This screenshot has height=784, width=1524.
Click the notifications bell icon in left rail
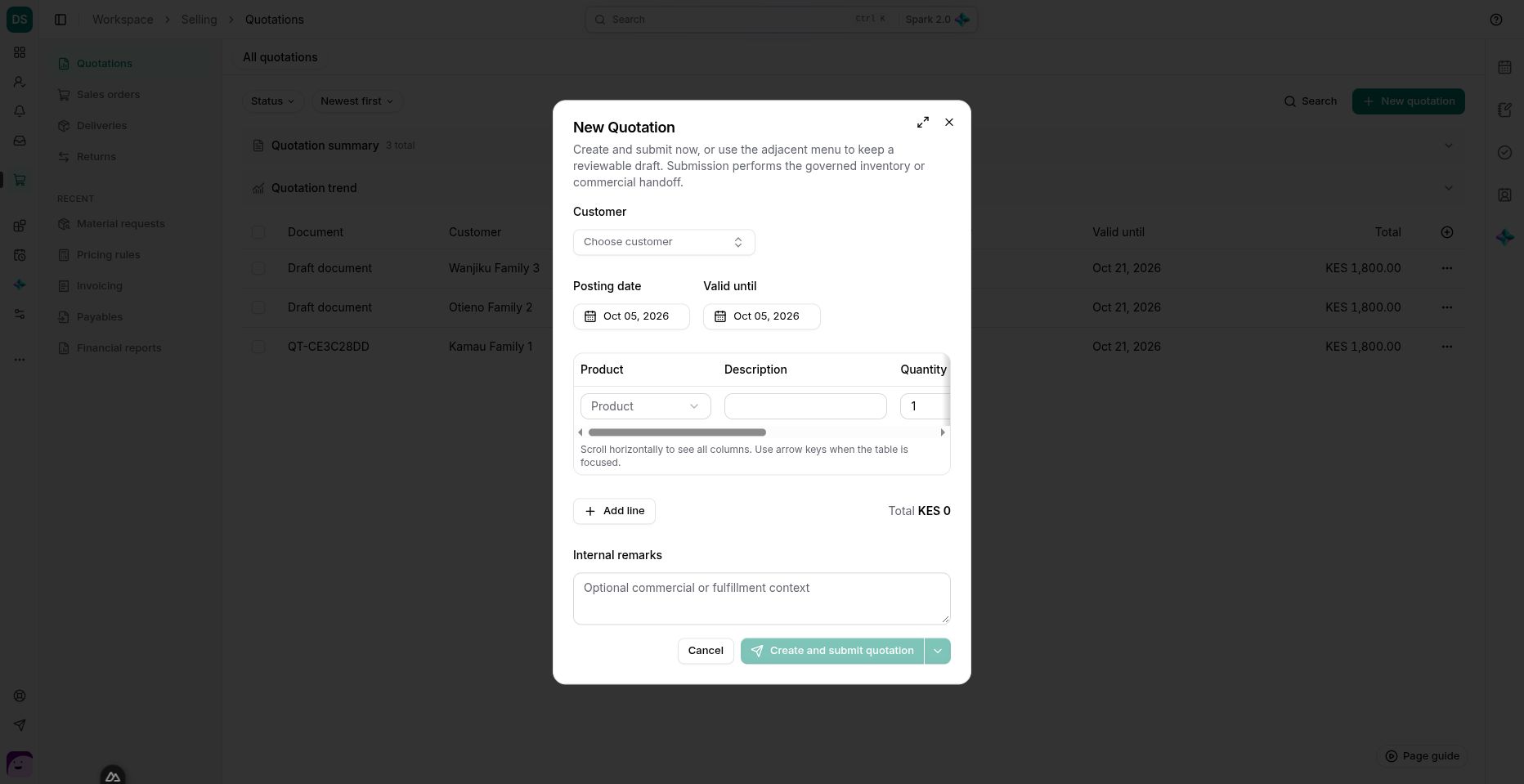(x=20, y=111)
